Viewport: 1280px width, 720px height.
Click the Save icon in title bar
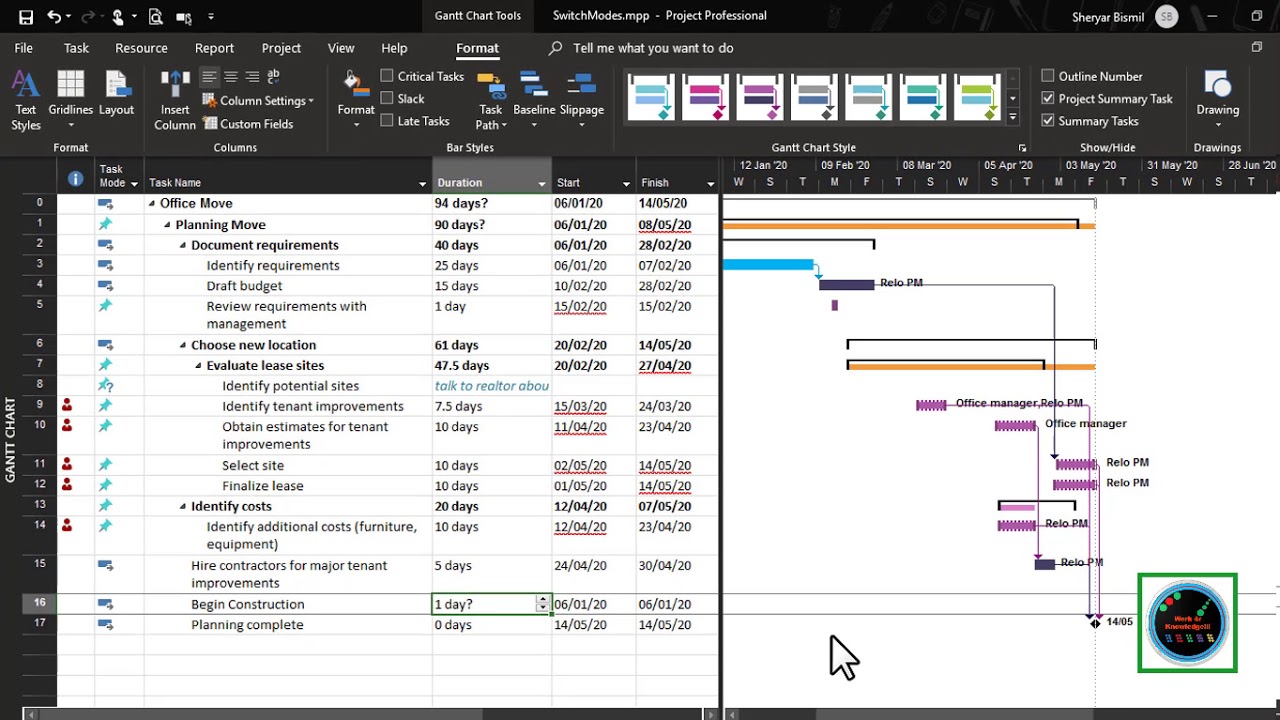point(25,16)
